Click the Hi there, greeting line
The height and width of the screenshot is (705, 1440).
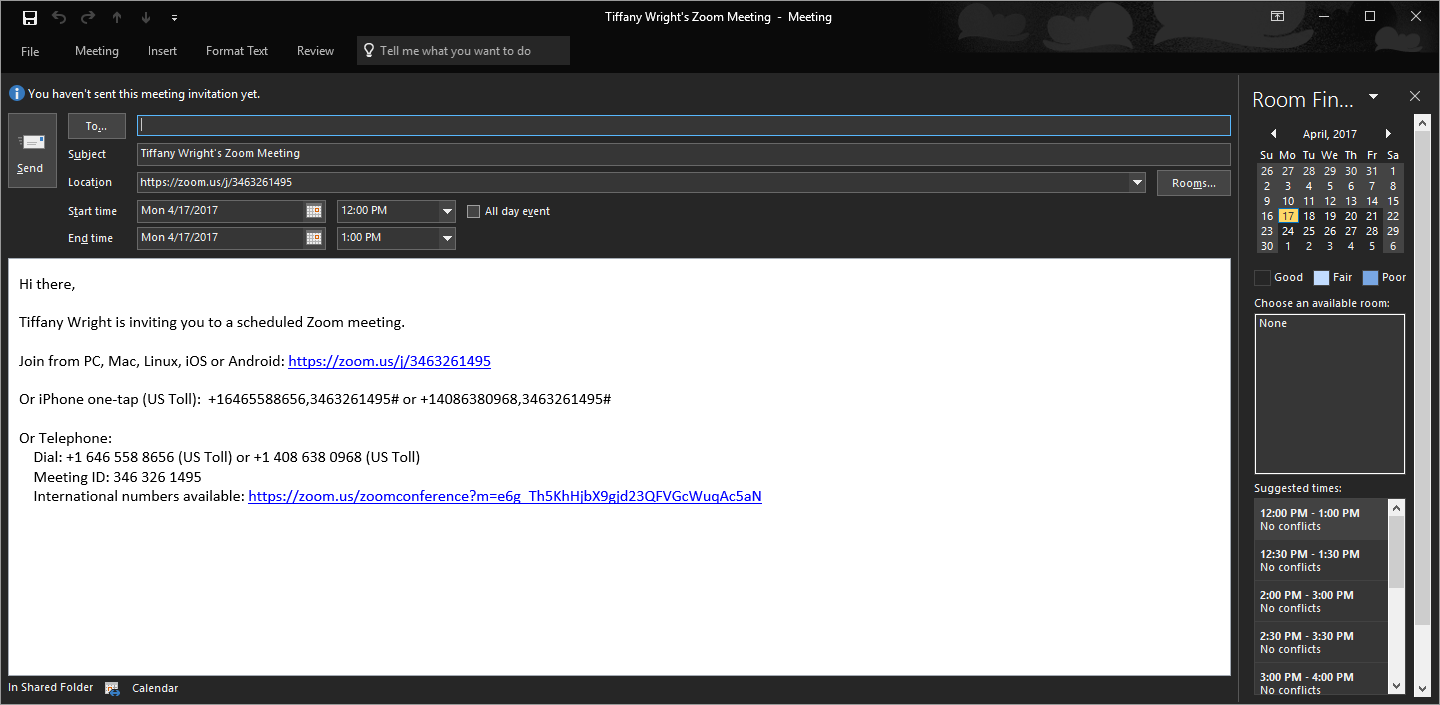(x=47, y=284)
